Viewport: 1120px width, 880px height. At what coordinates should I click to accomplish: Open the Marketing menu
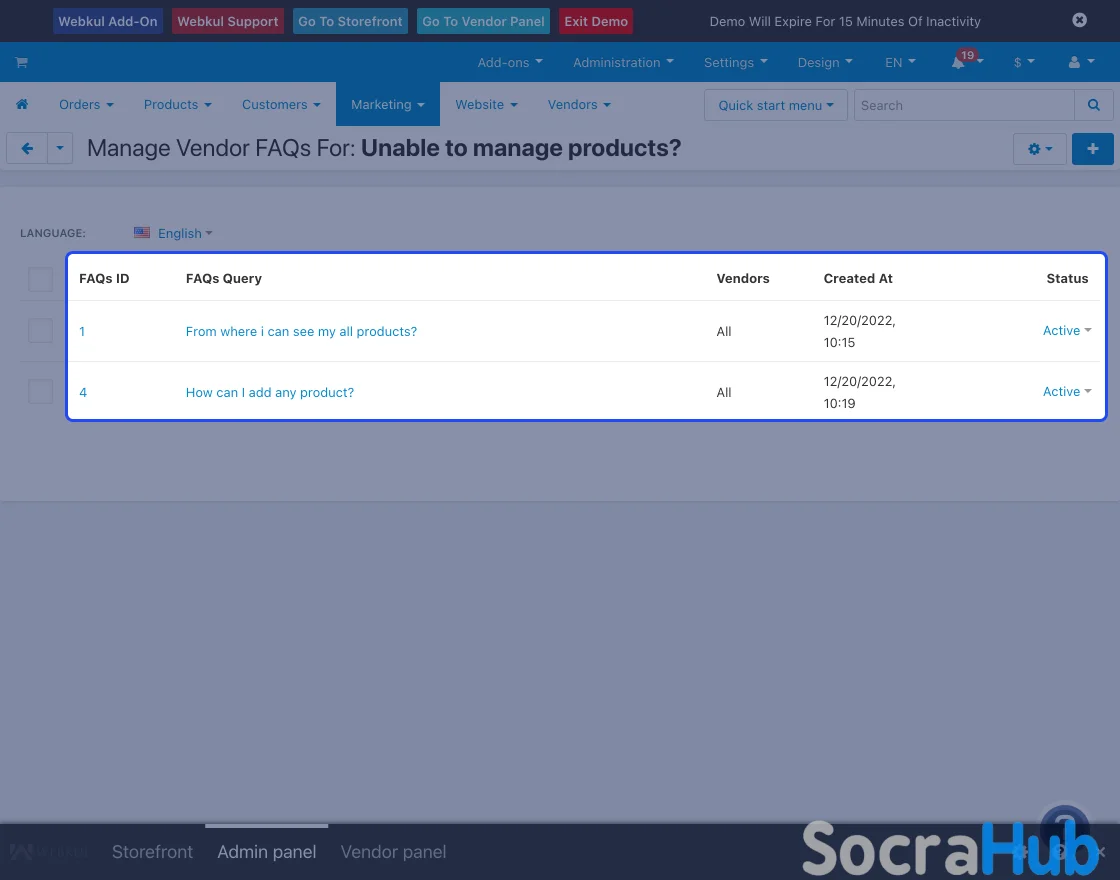(387, 105)
